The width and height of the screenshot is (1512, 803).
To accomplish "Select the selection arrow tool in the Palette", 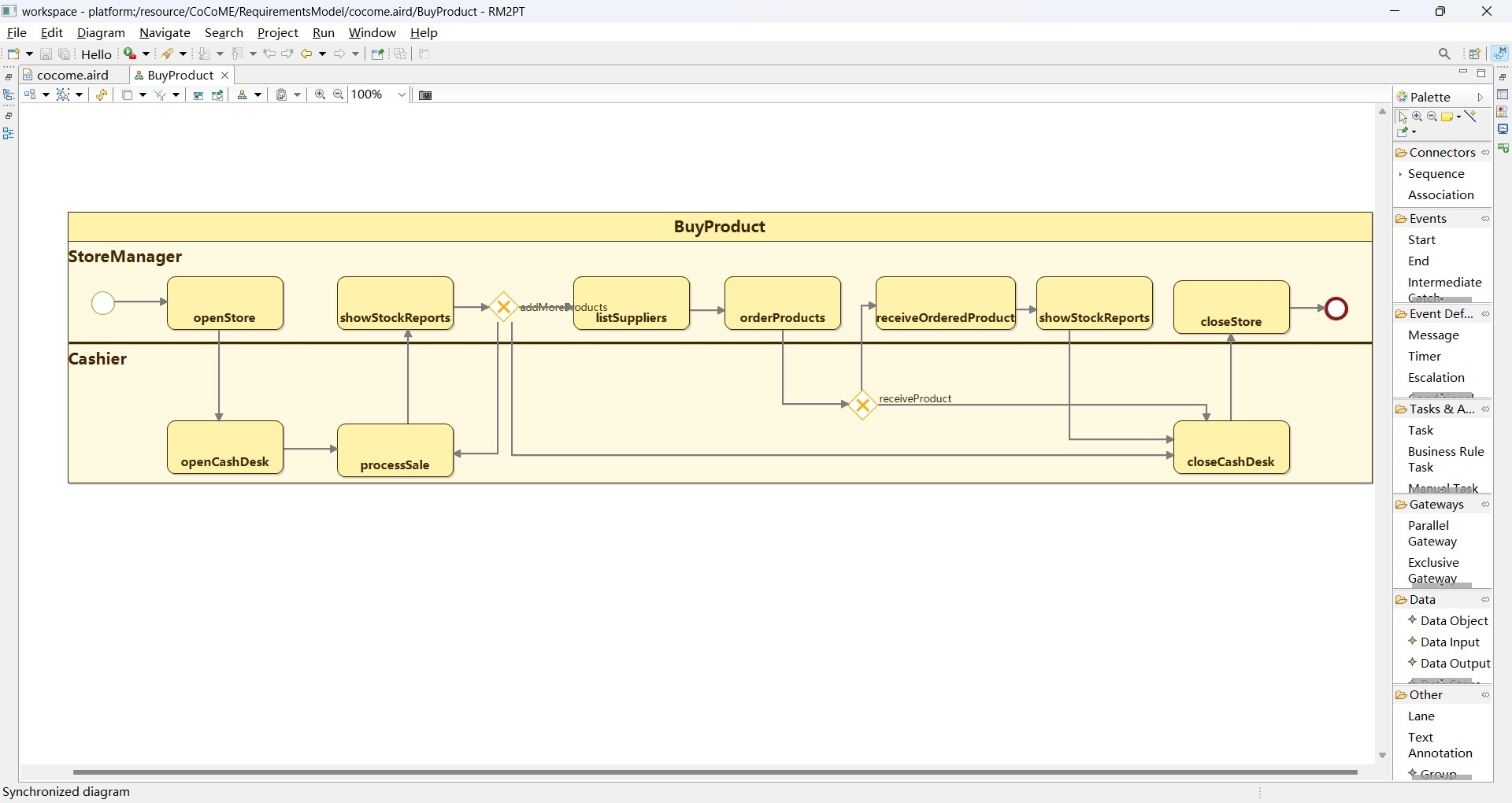I will tap(1404, 117).
